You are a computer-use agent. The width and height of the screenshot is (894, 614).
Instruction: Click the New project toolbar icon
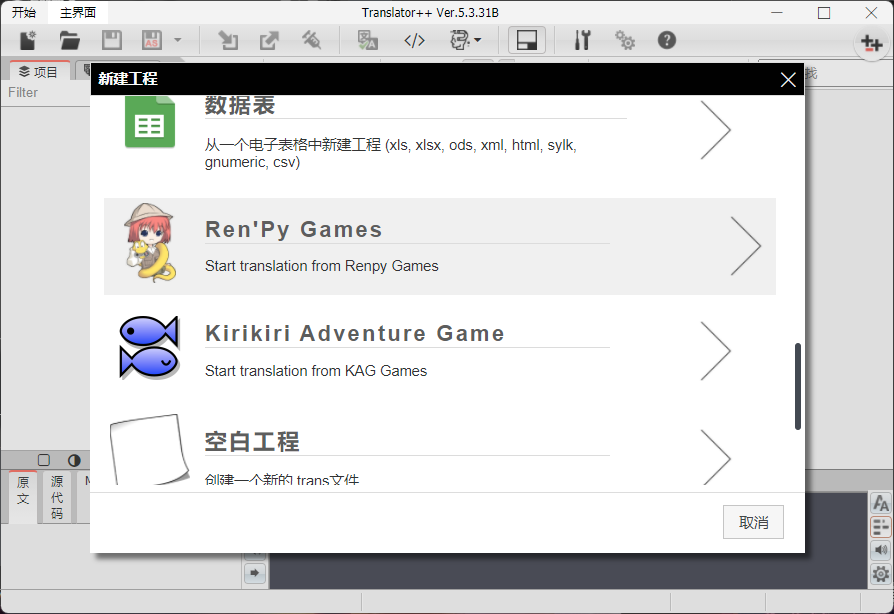[x=28, y=40]
